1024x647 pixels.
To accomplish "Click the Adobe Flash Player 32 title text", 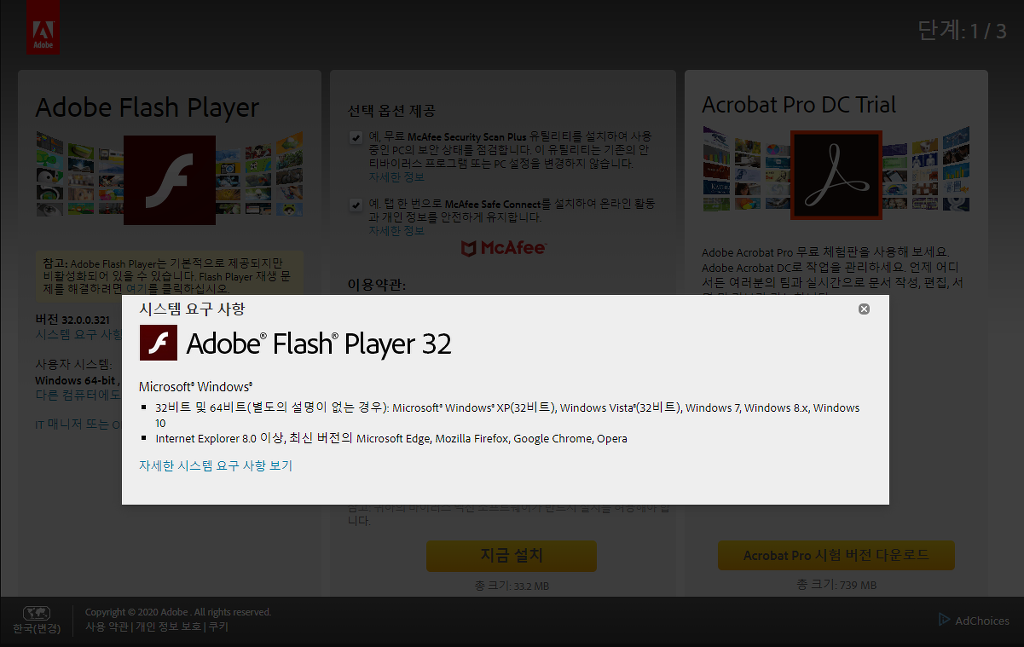I will [319, 344].
